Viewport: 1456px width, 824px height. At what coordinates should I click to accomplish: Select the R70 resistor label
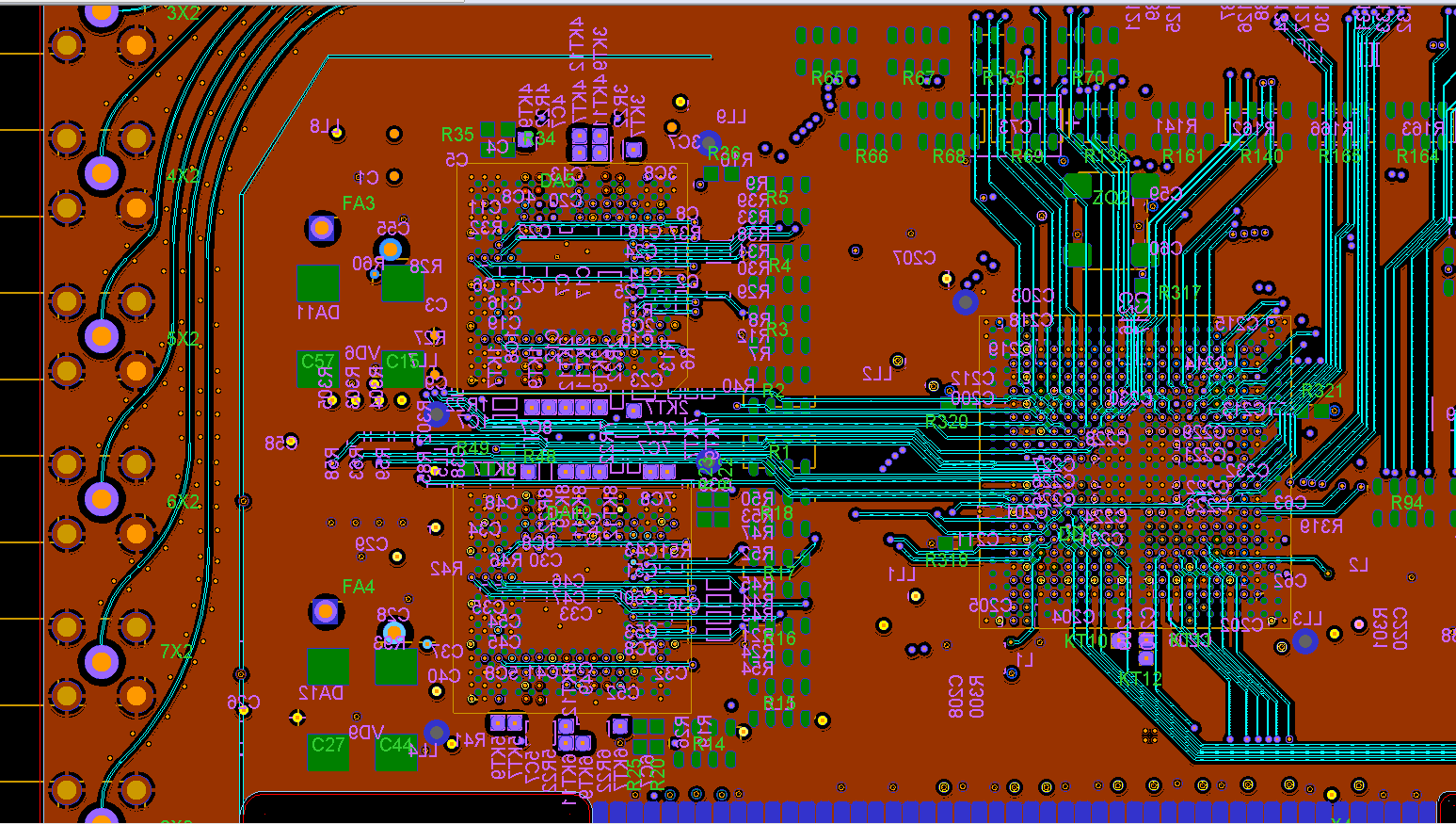(x=1088, y=78)
